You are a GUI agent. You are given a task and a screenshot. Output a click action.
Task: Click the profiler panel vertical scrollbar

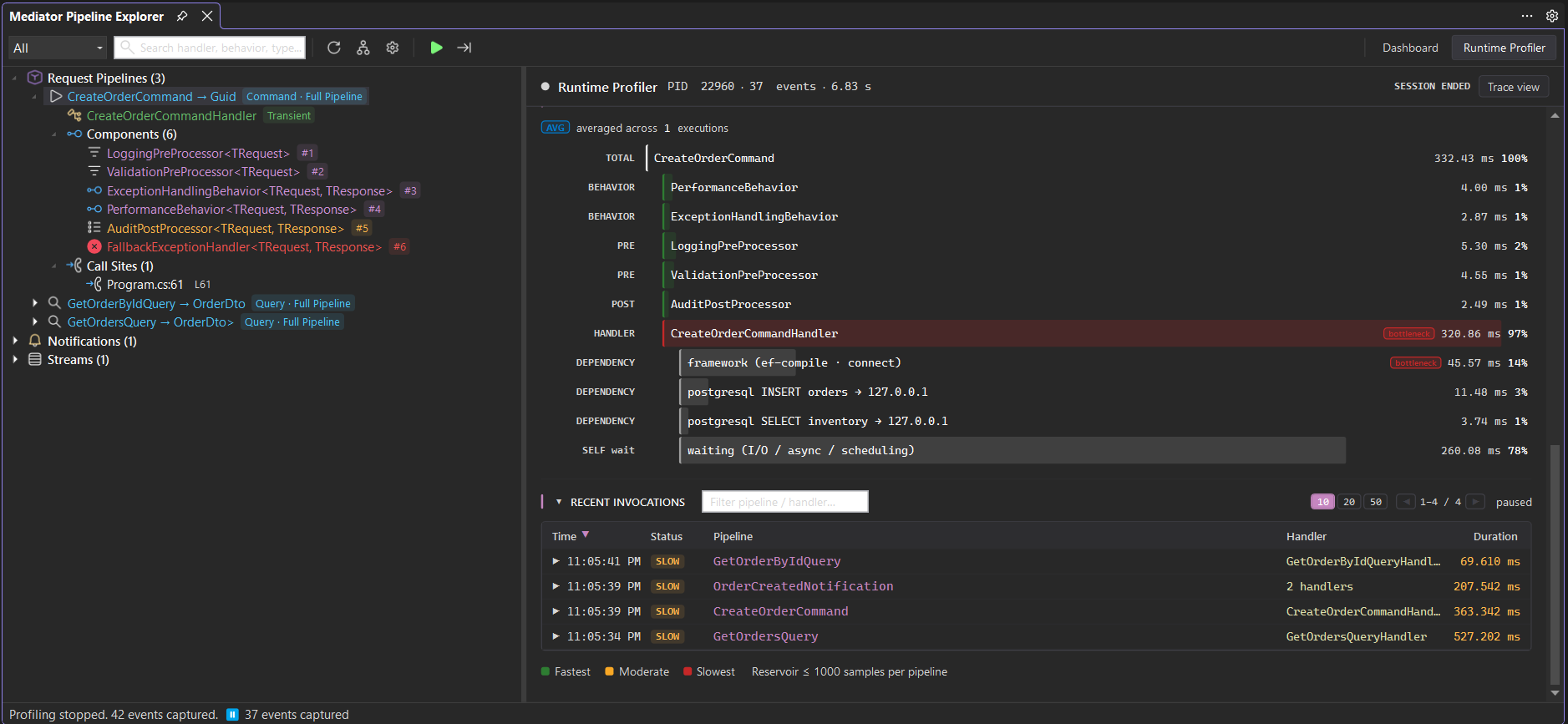pos(1555,565)
